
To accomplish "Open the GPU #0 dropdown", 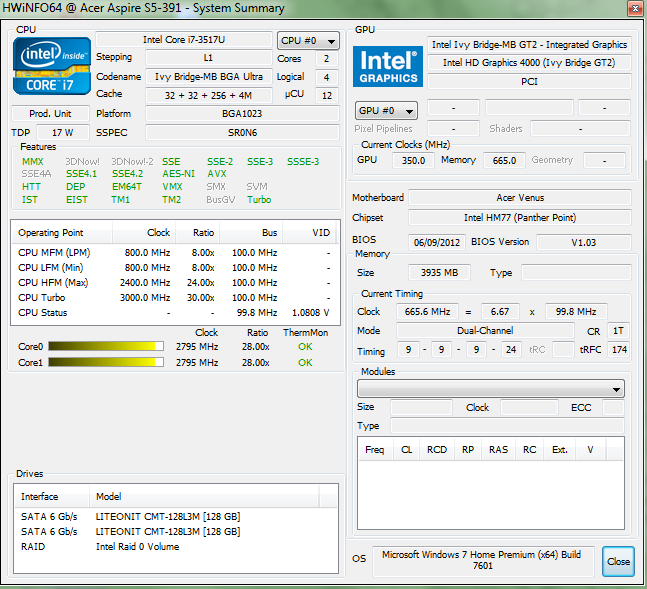I will click(386, 111).
